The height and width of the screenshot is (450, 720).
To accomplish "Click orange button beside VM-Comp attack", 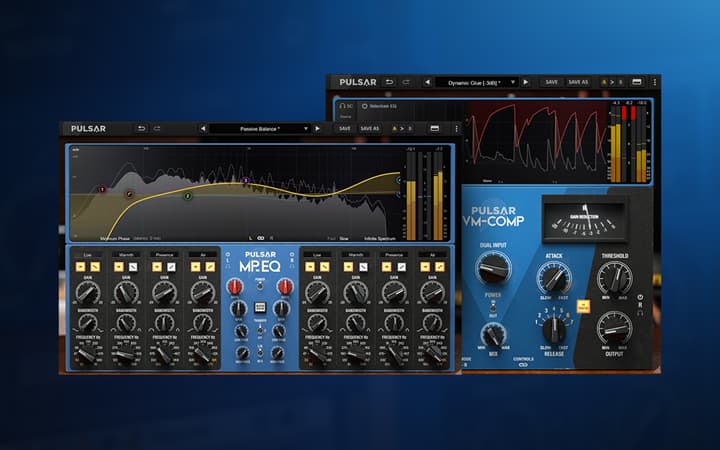I will pos(583,306).
